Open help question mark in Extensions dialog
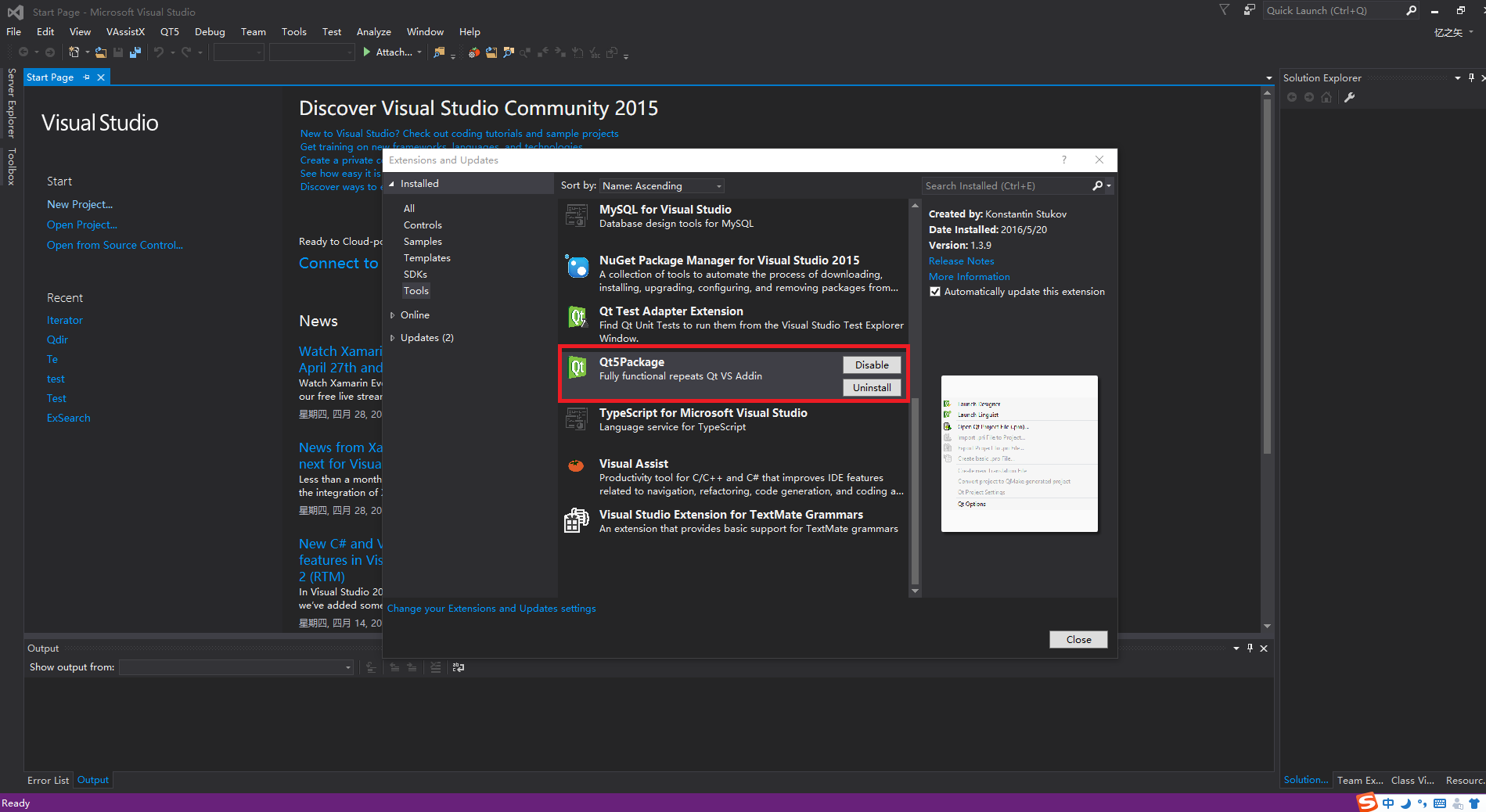The height and width of the screenshot is (812, 1486). coord(1063,160)
